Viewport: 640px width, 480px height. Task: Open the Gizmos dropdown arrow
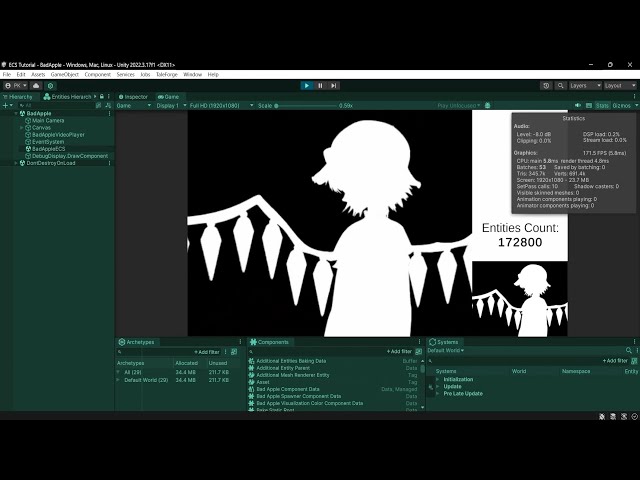(x=636, y=106)
